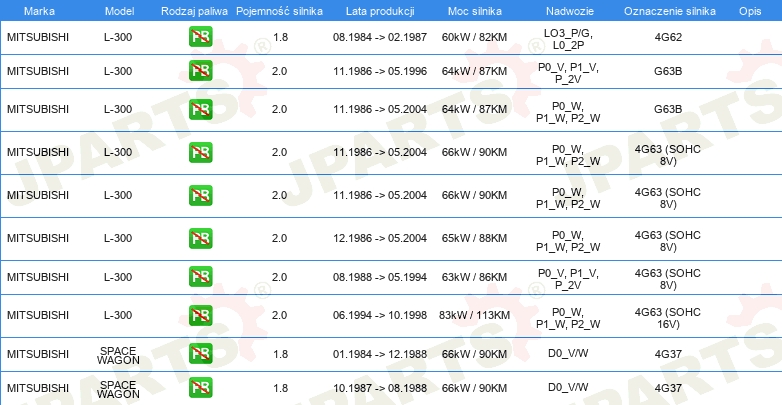
Task: Click power "64kW / 87KM" in the 05.1996 row
Action: [474, 71]
